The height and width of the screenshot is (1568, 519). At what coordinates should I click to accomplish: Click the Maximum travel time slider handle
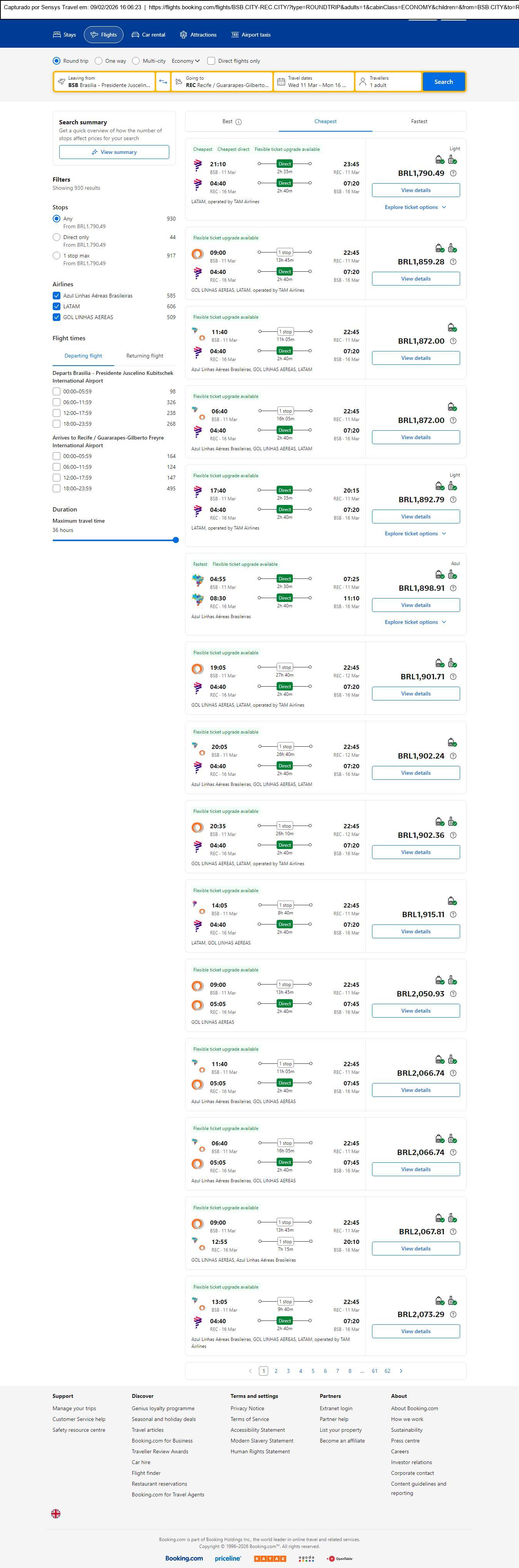click(176, 540)
